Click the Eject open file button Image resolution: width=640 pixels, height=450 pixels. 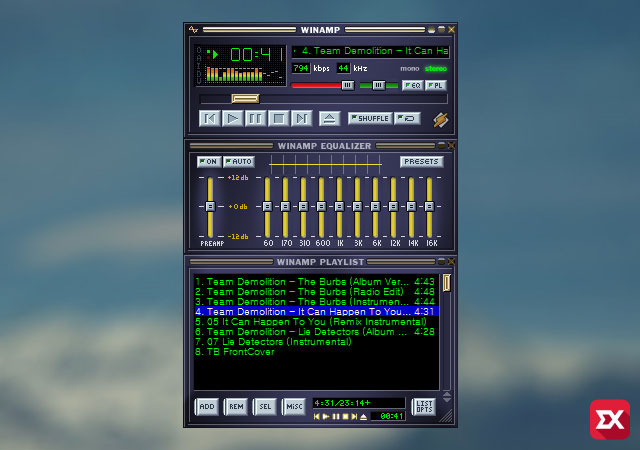(329, 118)
